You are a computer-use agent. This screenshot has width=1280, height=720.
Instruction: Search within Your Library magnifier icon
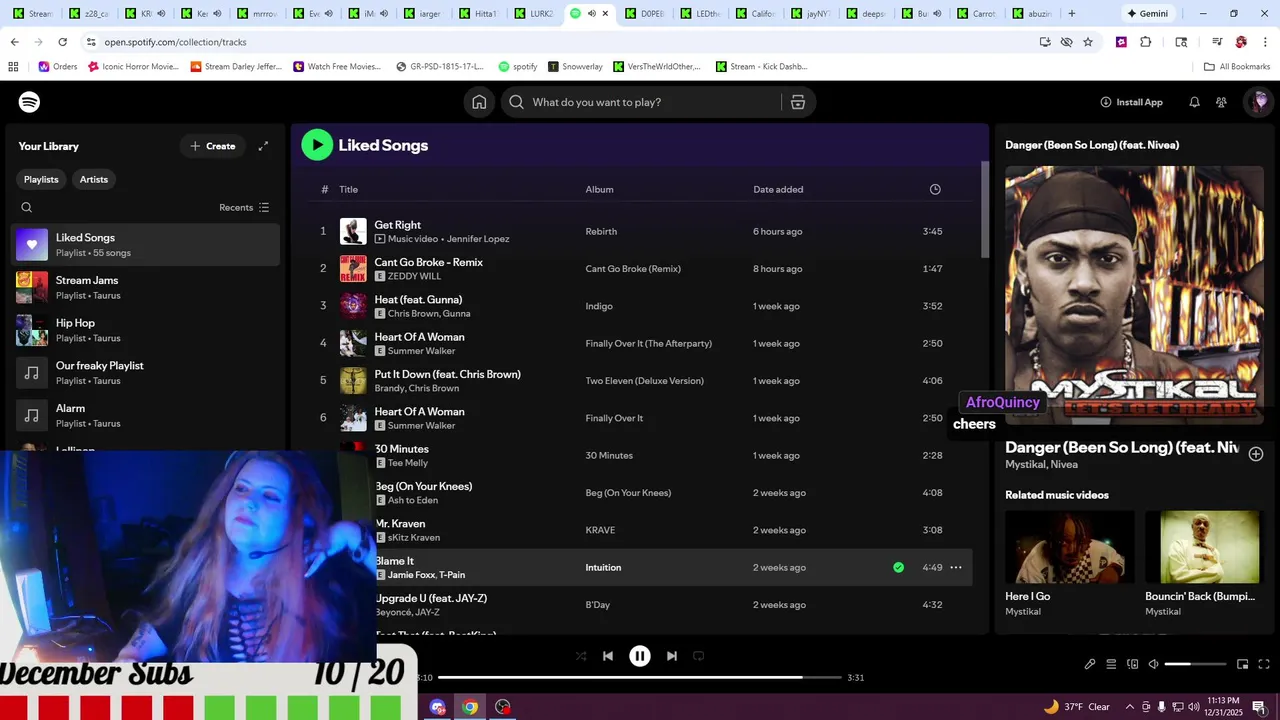[x=27, y=208]
